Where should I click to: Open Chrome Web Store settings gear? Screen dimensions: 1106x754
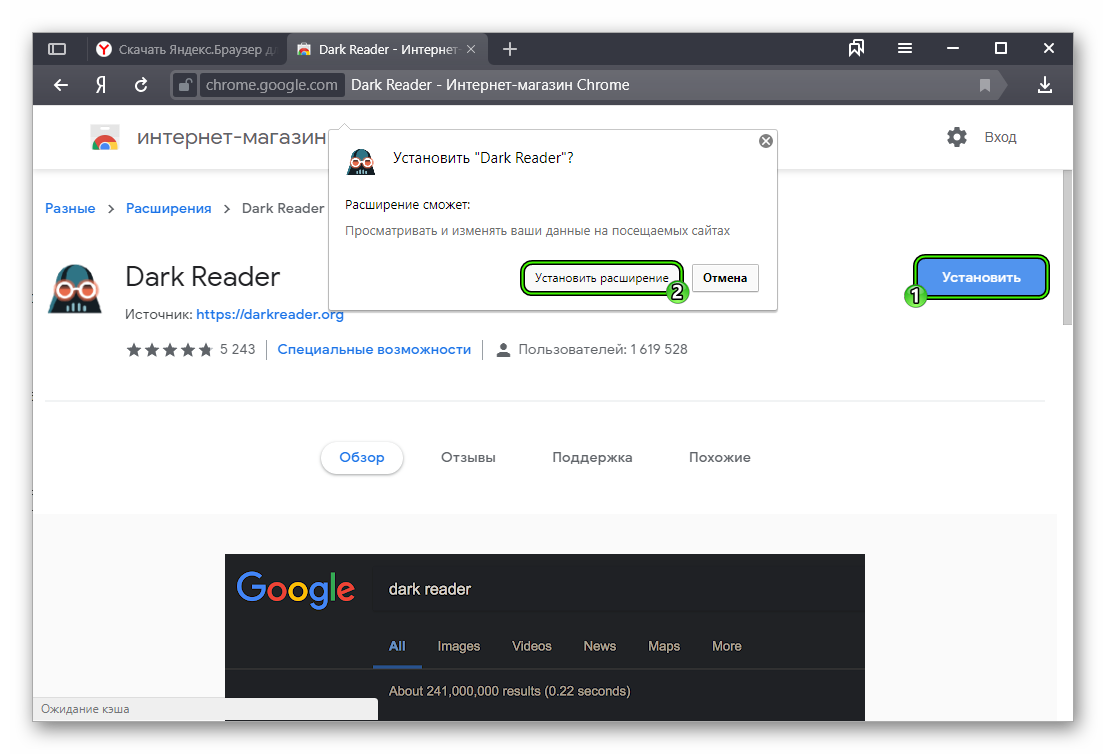[x=957, y=137]
